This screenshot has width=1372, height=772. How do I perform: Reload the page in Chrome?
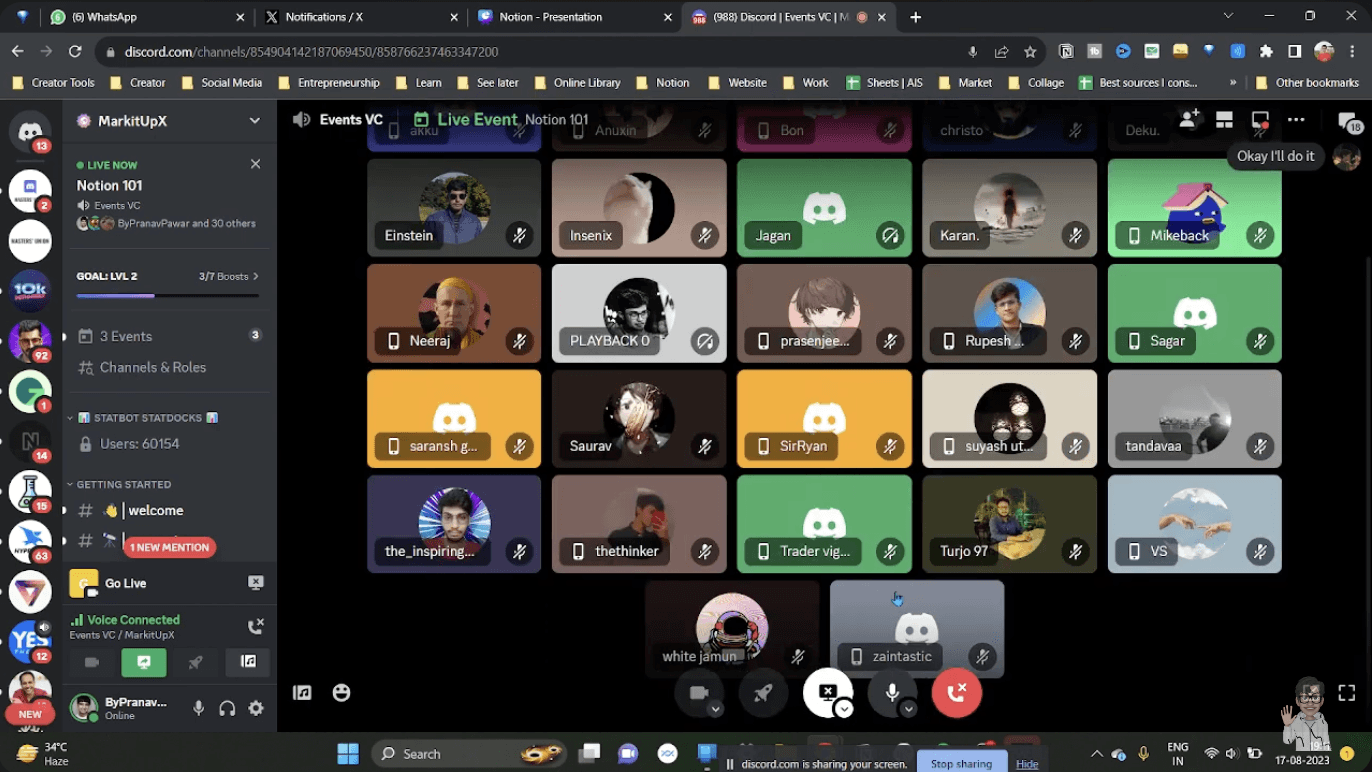point(75,51)
